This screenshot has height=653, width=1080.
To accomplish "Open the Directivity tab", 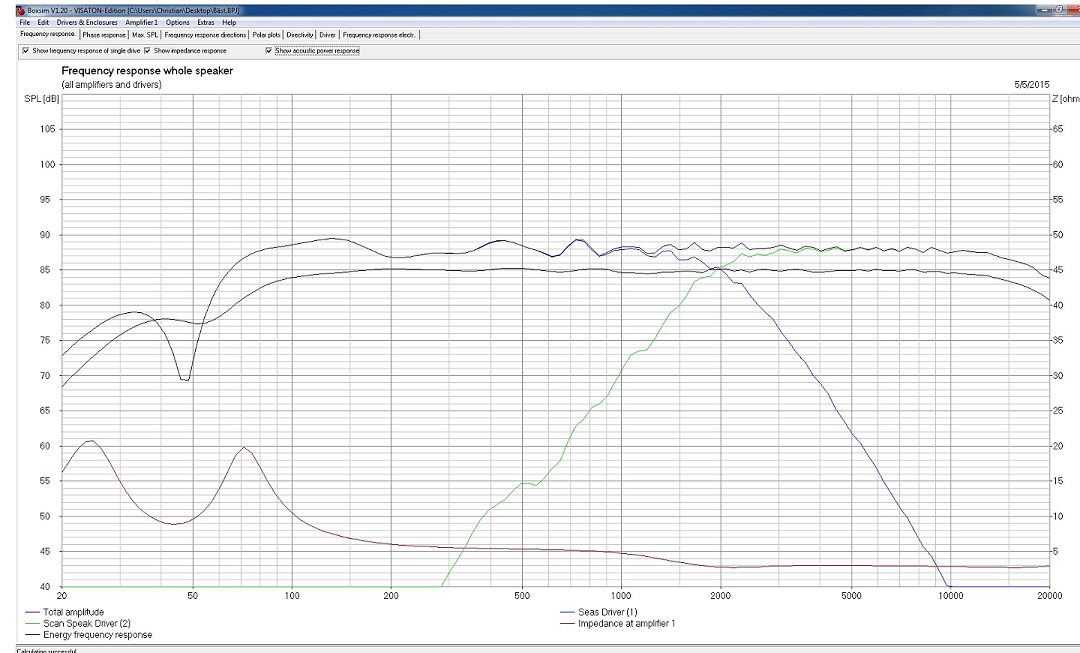I will 300,35.
